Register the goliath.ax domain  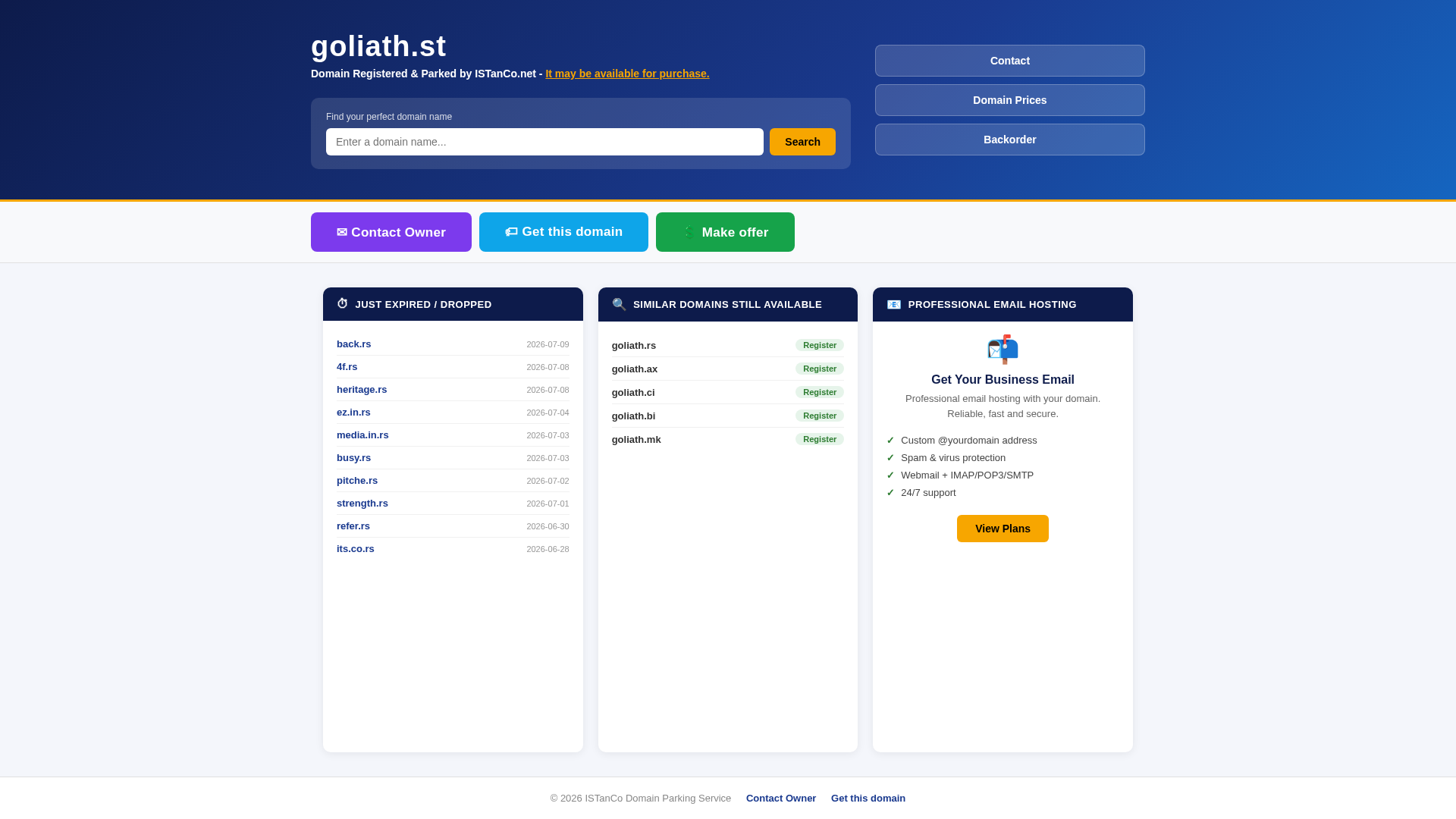[x=820, y=369]
